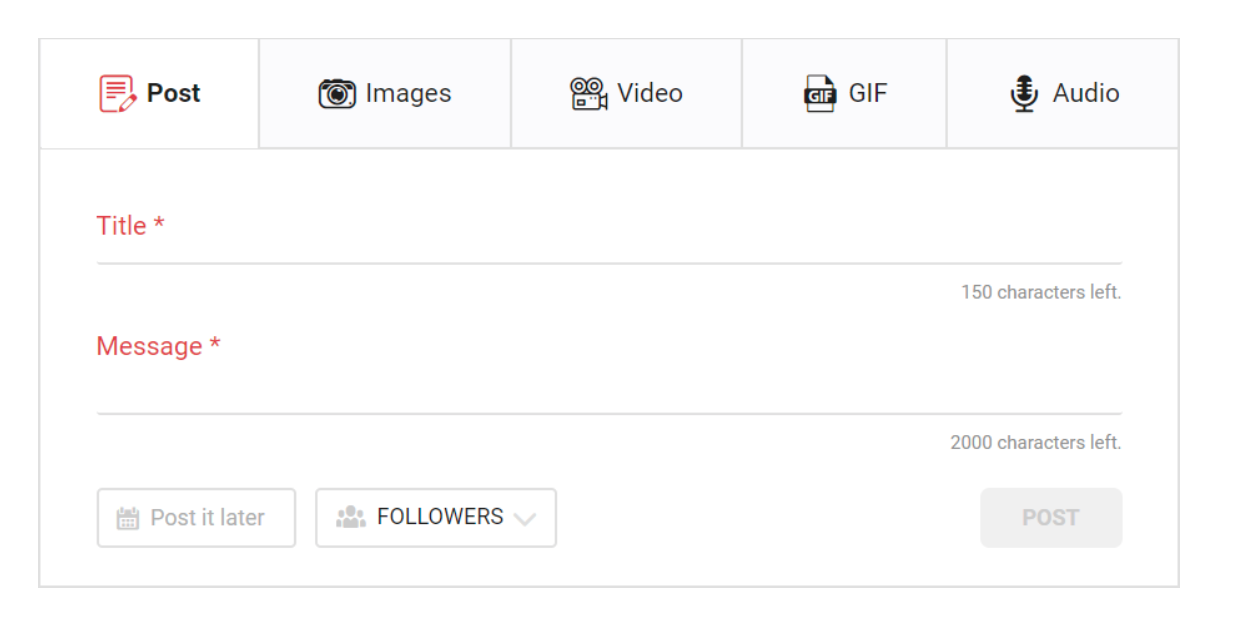Click the video camera icon
The image size is (1234, 628).
(x=586, y=92)
